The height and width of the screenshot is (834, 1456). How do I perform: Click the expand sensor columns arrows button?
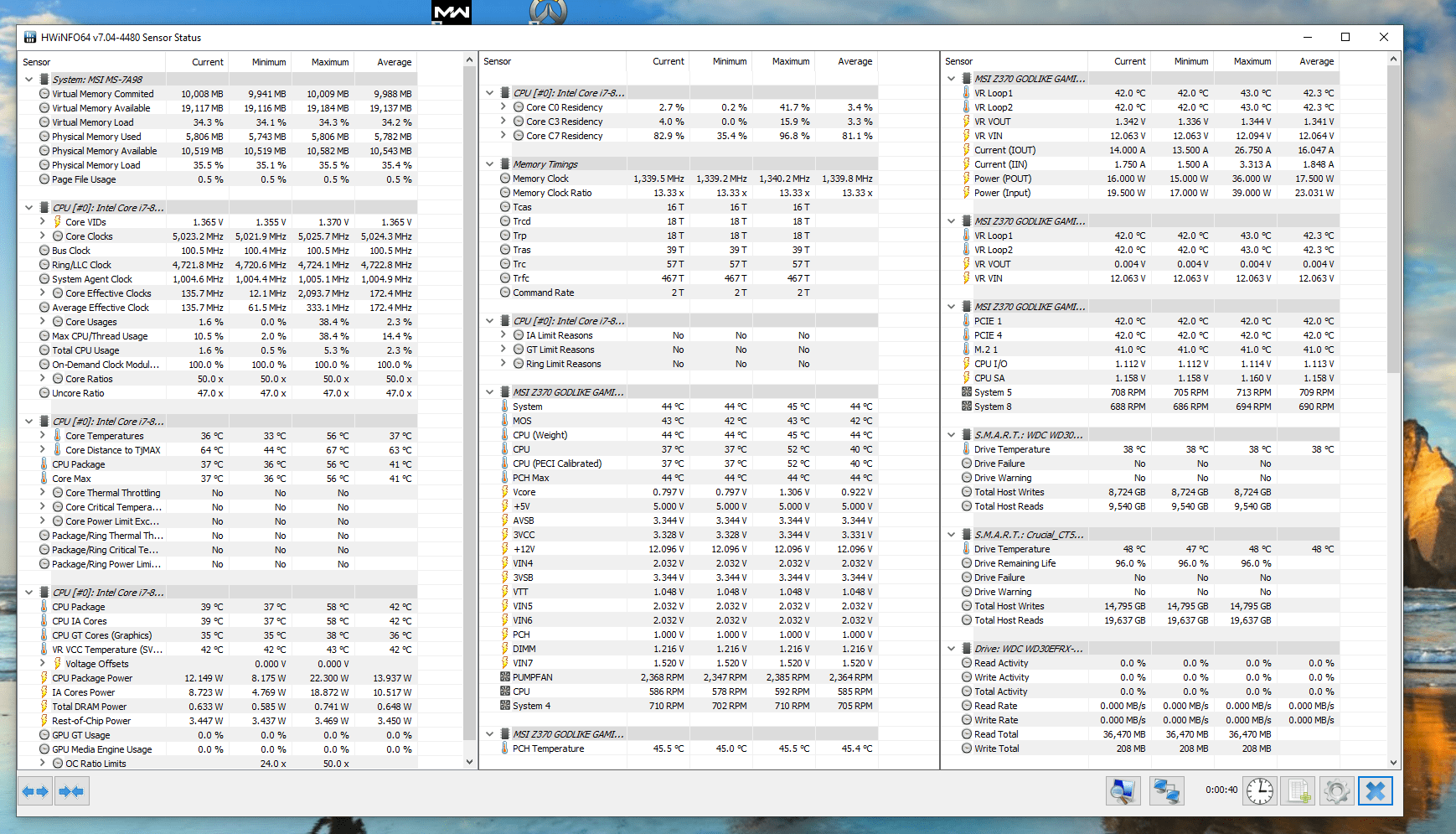pyautogui.click(x=35, y=791)
